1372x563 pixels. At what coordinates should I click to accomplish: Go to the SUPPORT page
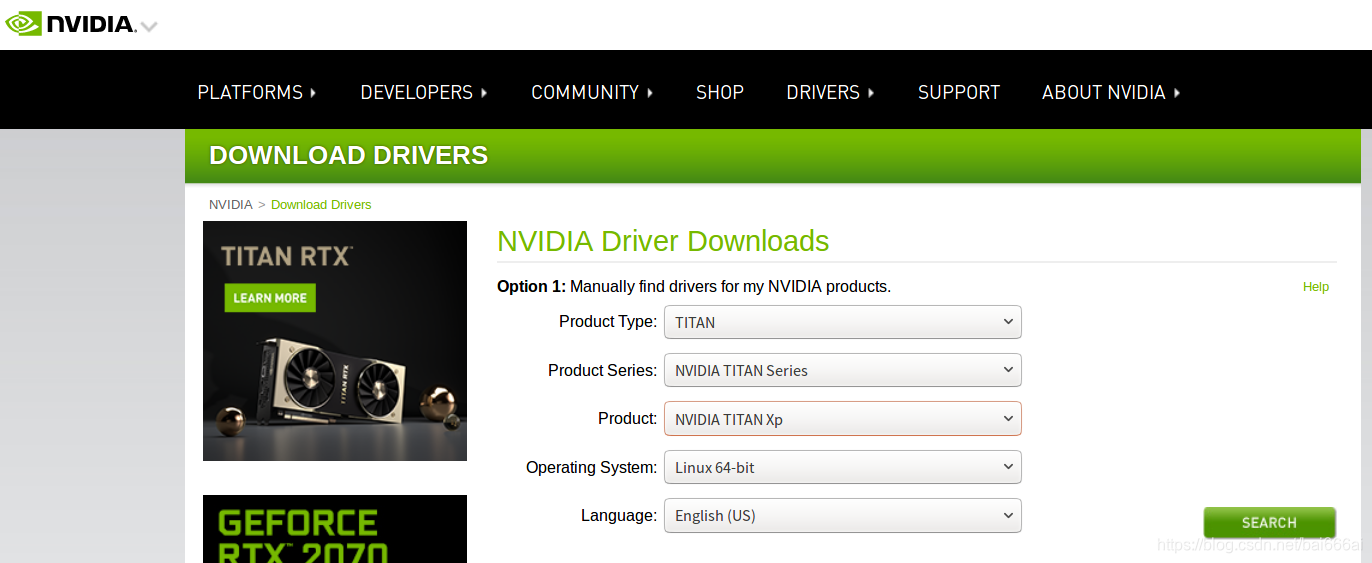pos(959,92)
